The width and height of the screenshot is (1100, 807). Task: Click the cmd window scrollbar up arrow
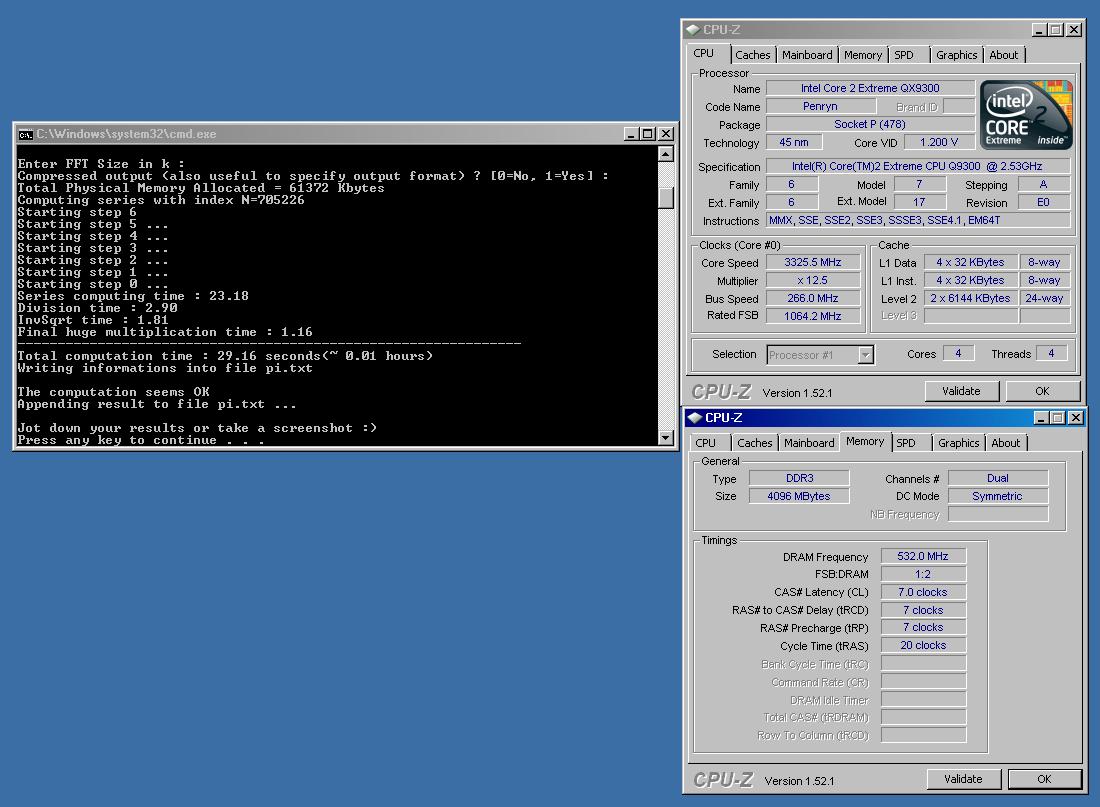coord(666,154)
